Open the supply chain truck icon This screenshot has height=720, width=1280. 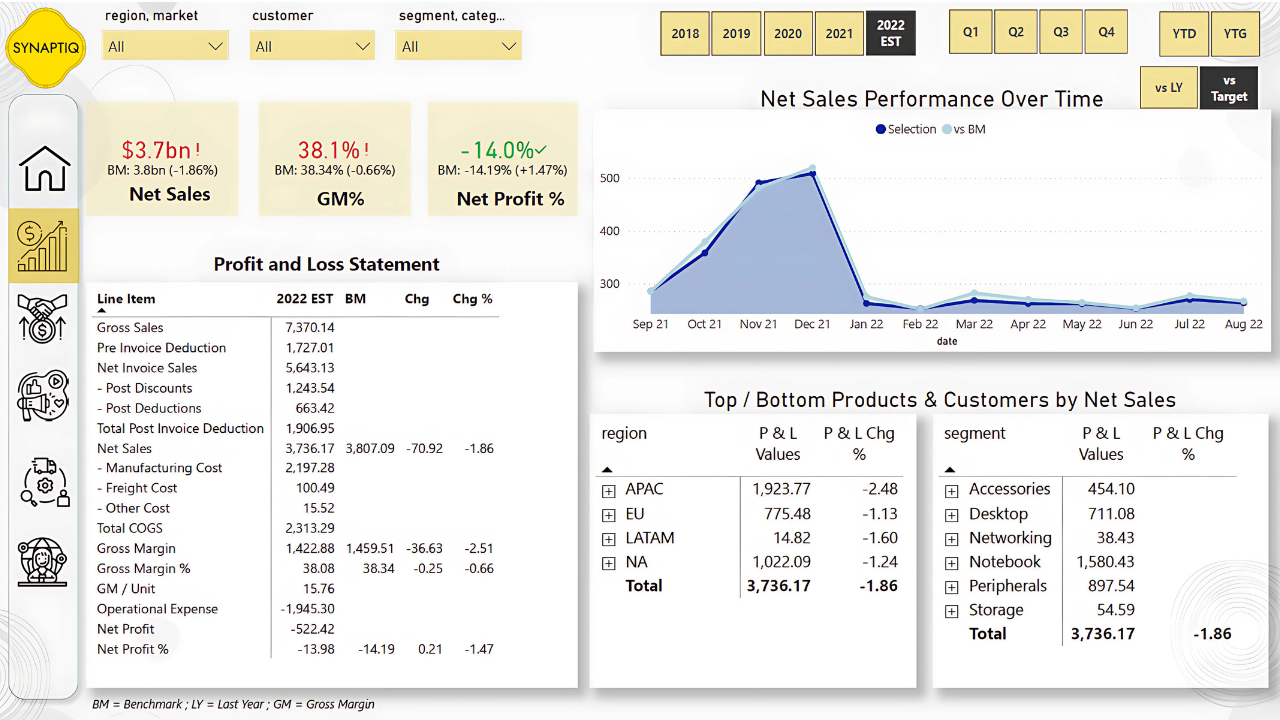[45, 482]
